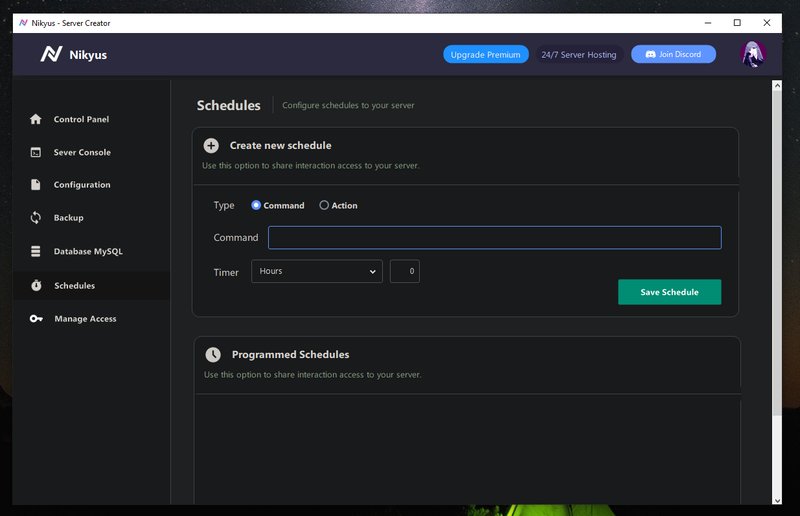Focus the Command text input field
This screenshot has height=516, width=800.
point(495,238)
